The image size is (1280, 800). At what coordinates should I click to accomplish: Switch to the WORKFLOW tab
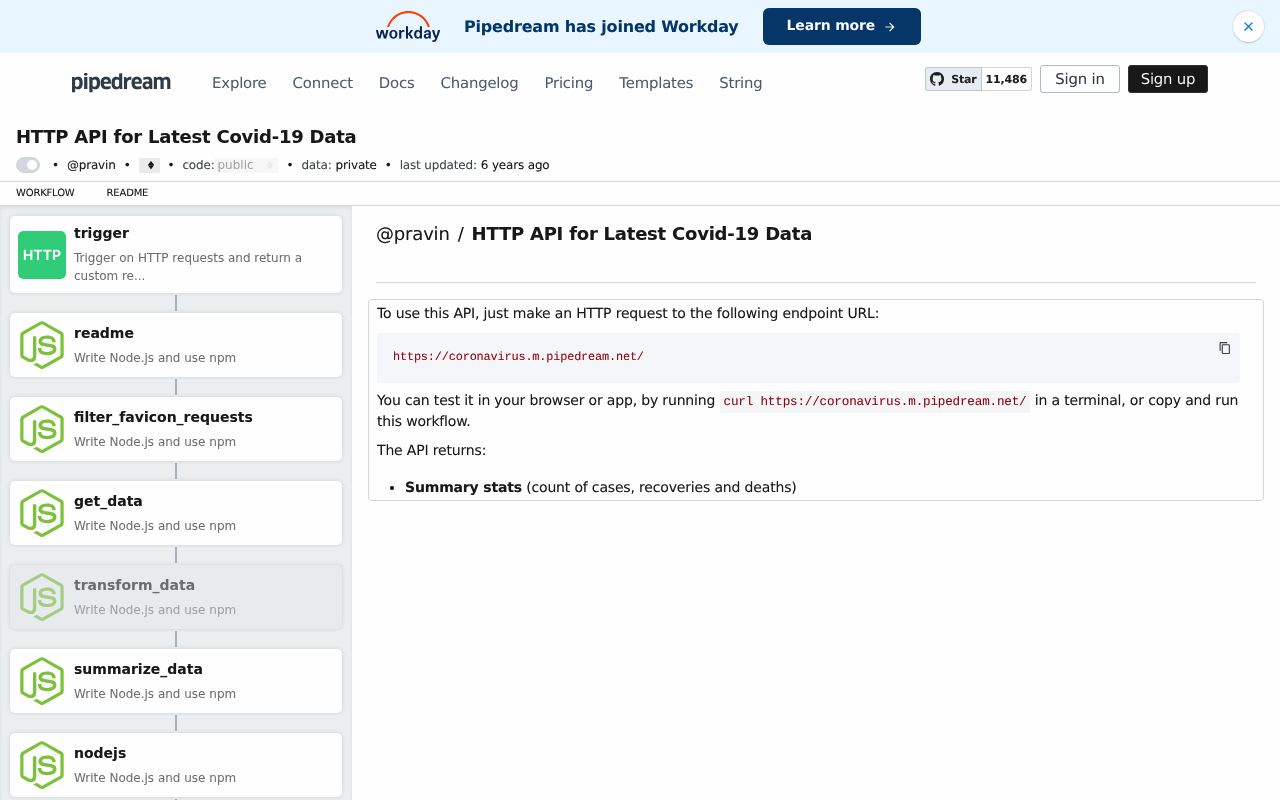click(45, 193)
